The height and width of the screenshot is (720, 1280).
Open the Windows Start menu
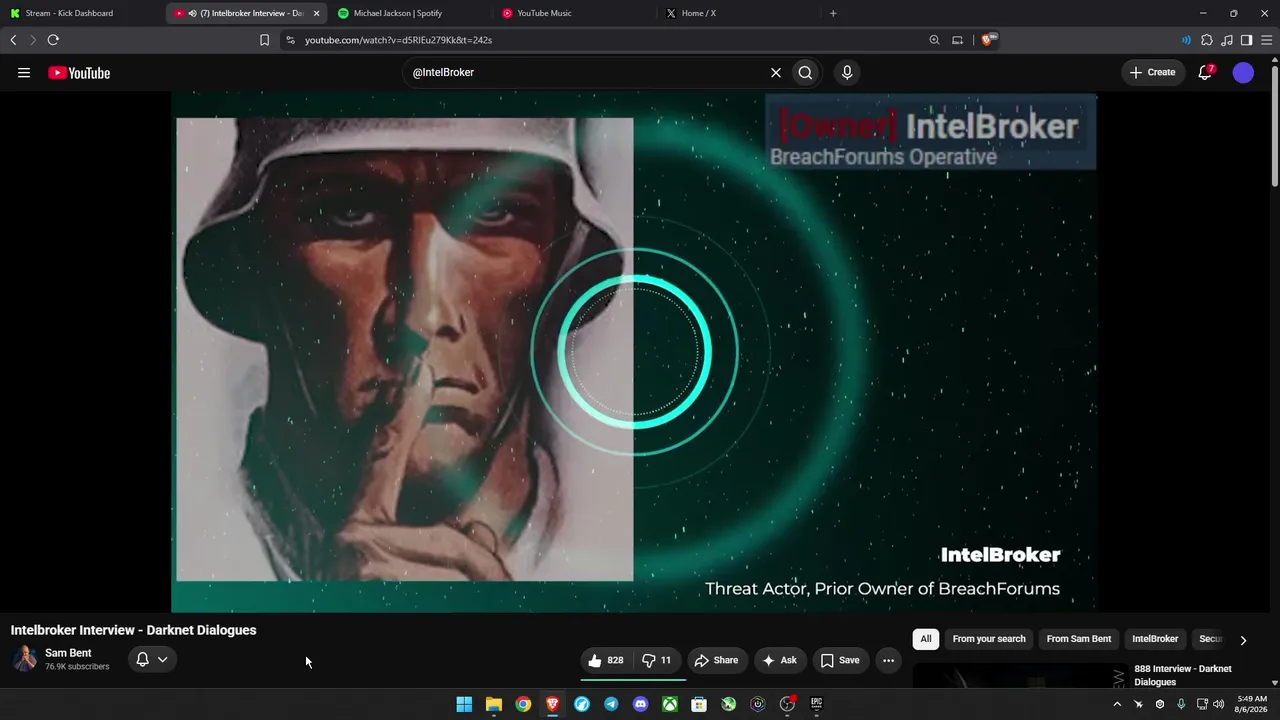(x=464, y=704)
